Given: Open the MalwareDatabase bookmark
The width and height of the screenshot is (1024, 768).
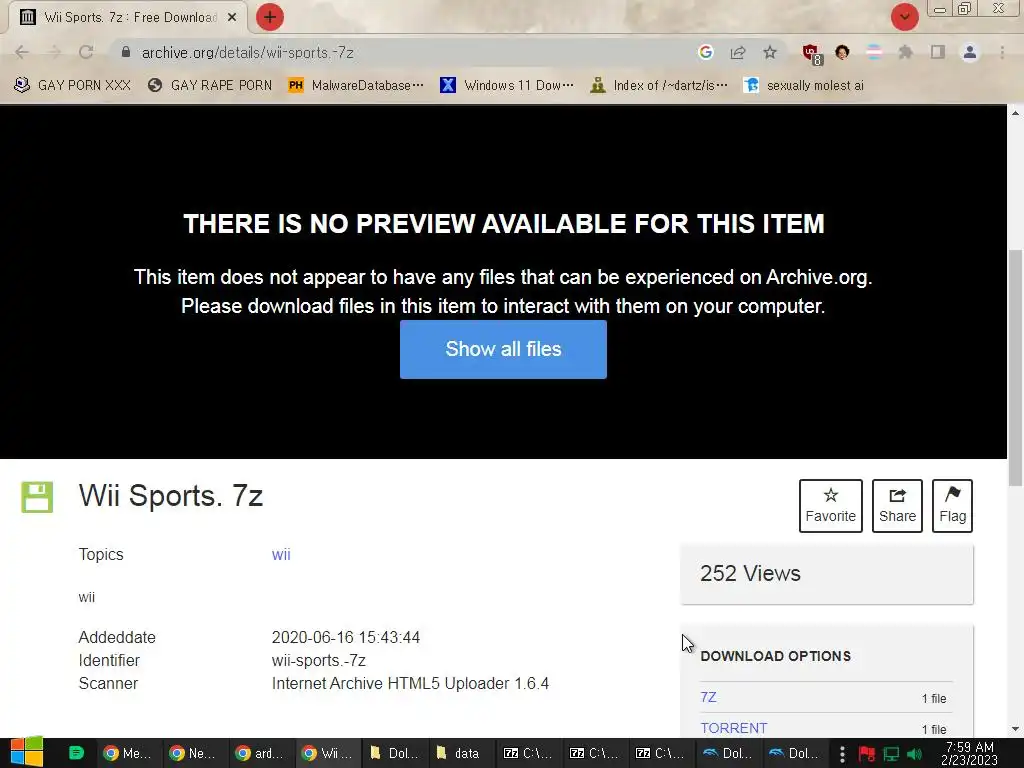Looking at the screenshot, I should pyautogui.click(x=356, y=86).
